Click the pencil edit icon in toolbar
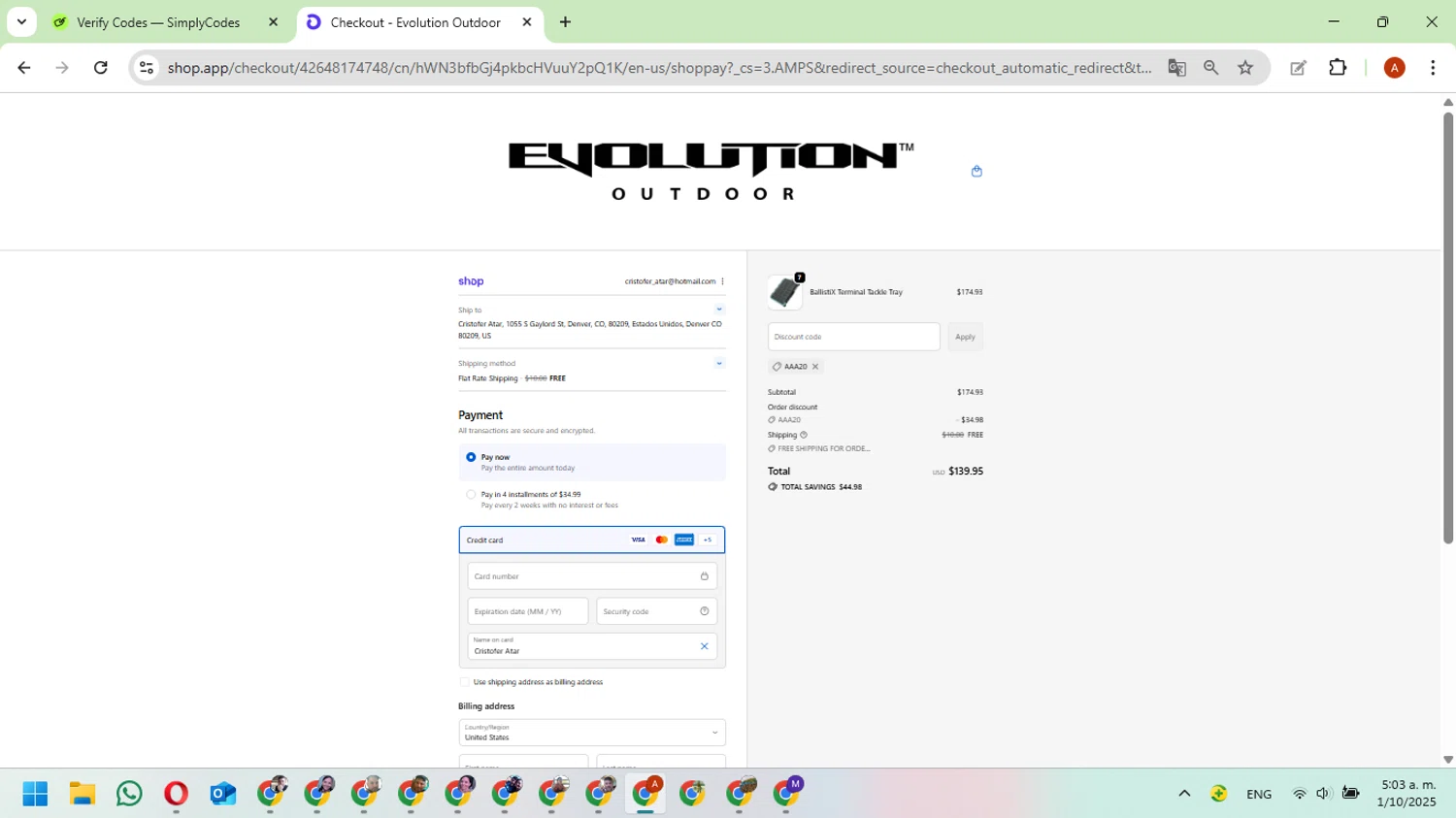 pyautogui.click(x=1298, y=67)
